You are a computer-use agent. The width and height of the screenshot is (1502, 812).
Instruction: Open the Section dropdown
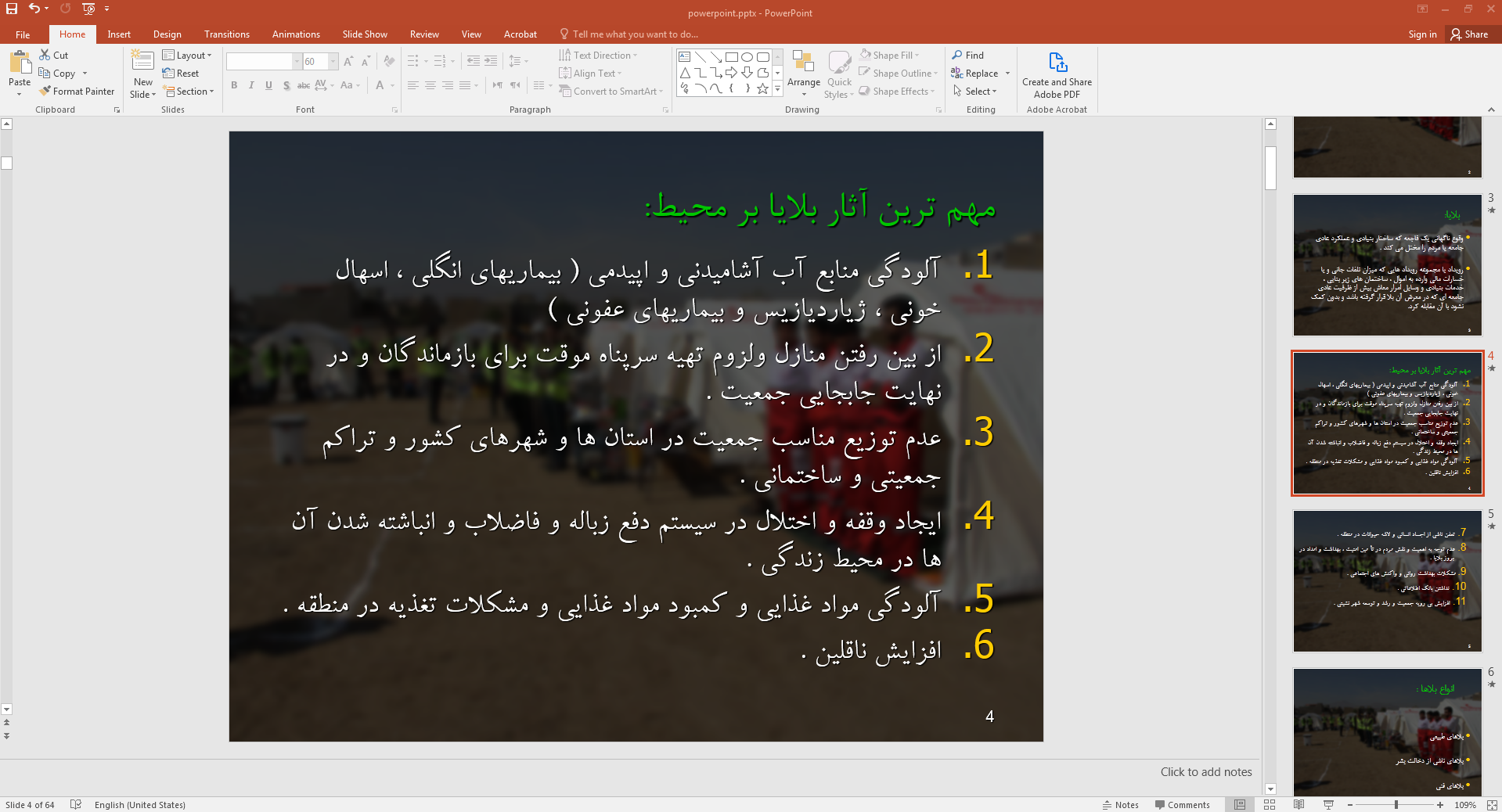(x=189, y=91)
